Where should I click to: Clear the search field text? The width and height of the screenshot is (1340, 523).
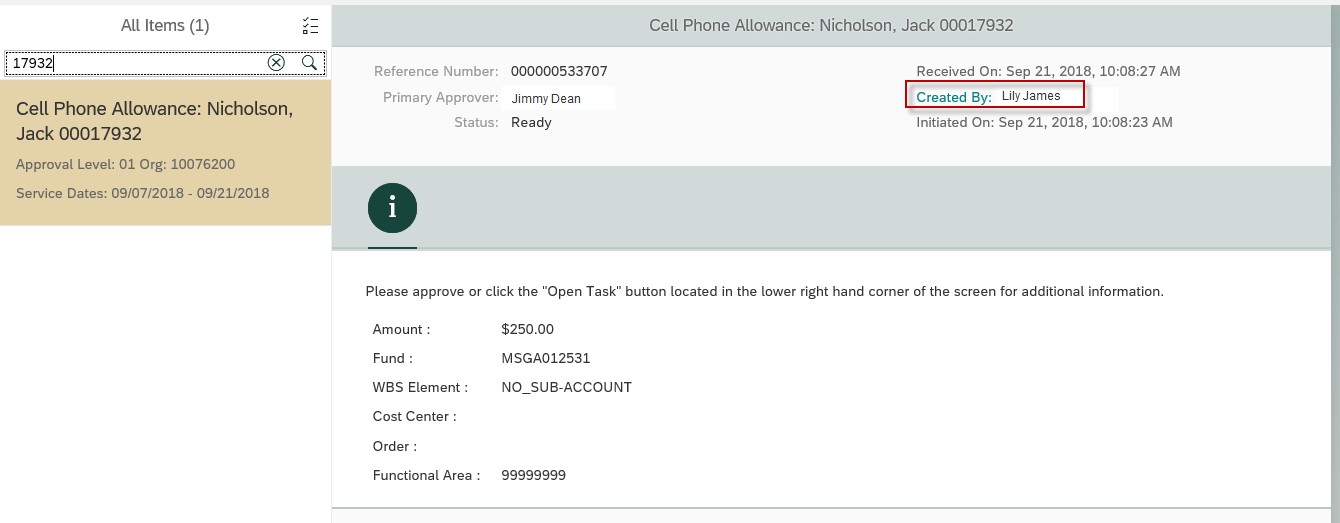[276, 63]
